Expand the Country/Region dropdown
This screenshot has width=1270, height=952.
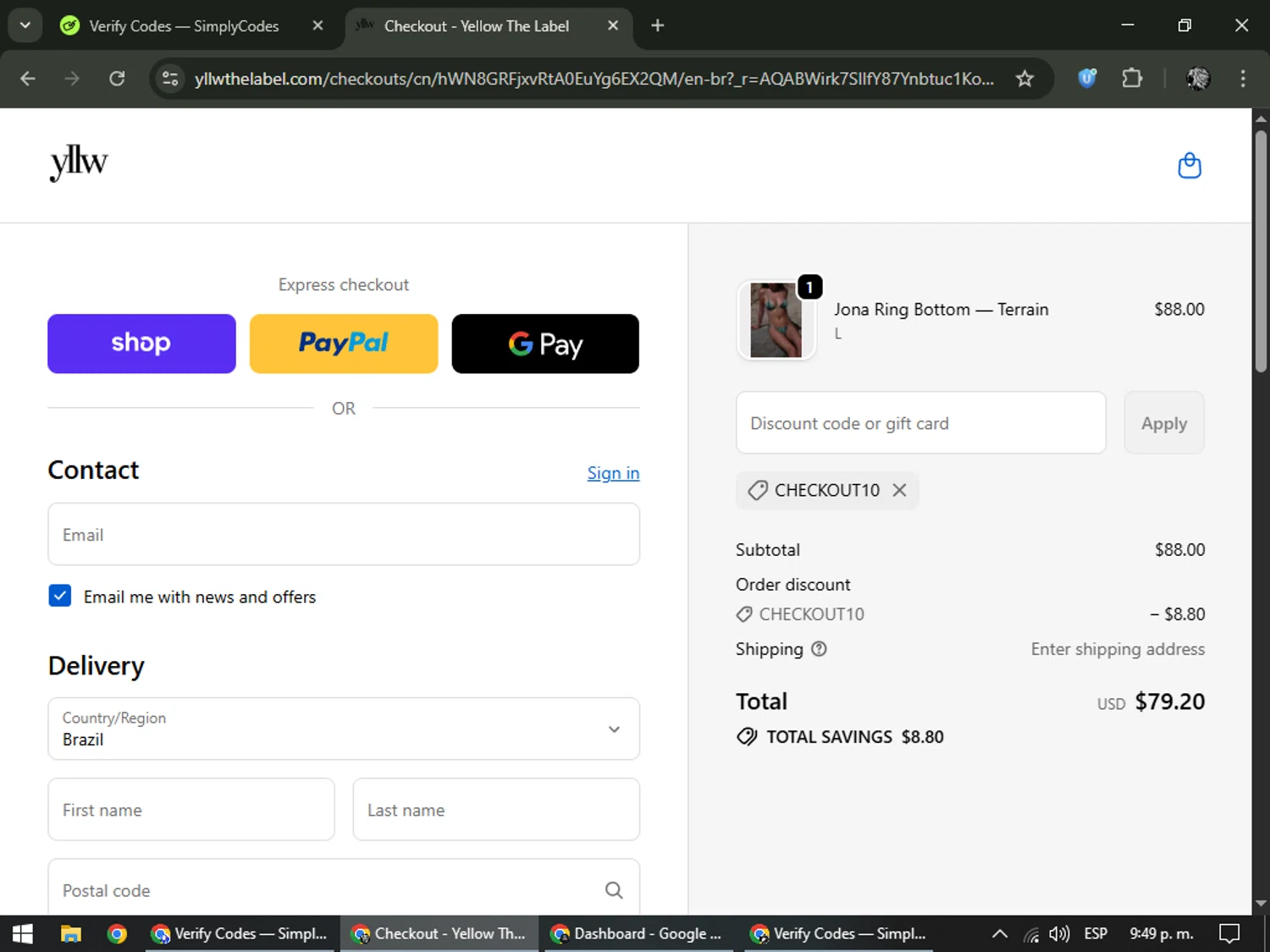[344, 729]
